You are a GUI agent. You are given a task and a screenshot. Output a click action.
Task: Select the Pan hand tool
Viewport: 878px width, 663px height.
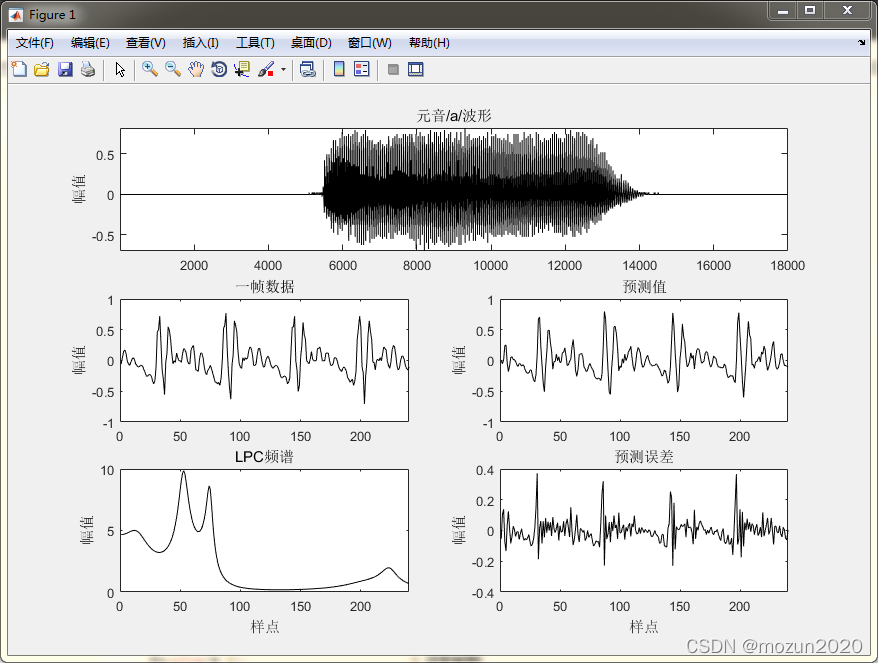(x=196, y=69)
